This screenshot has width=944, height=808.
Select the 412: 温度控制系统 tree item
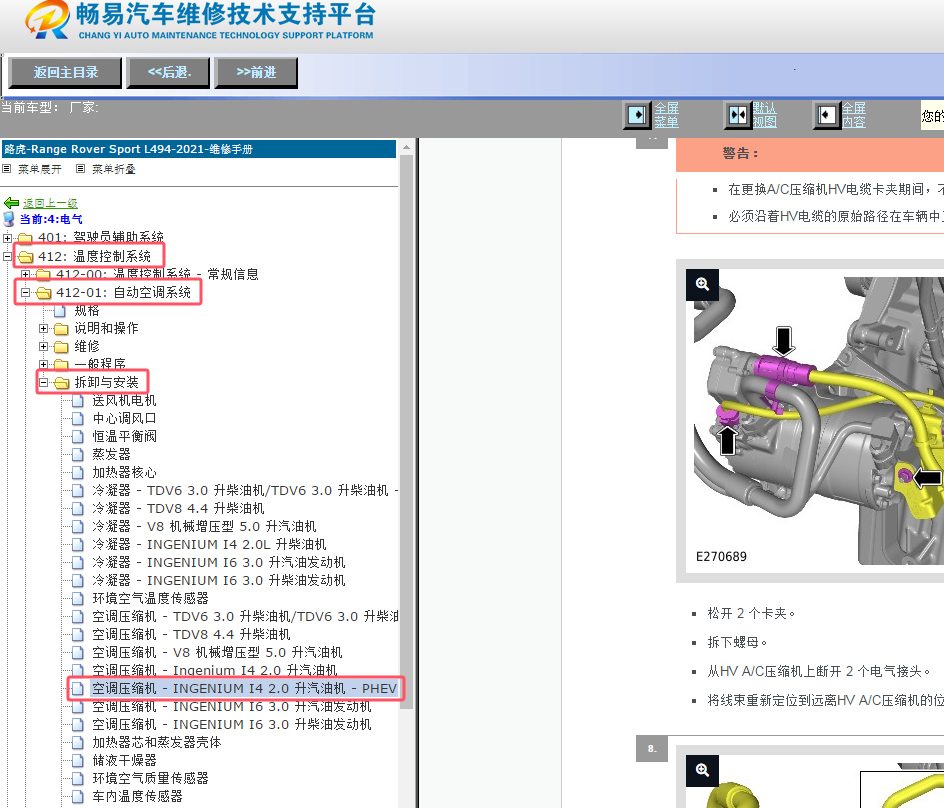[95, 256]
